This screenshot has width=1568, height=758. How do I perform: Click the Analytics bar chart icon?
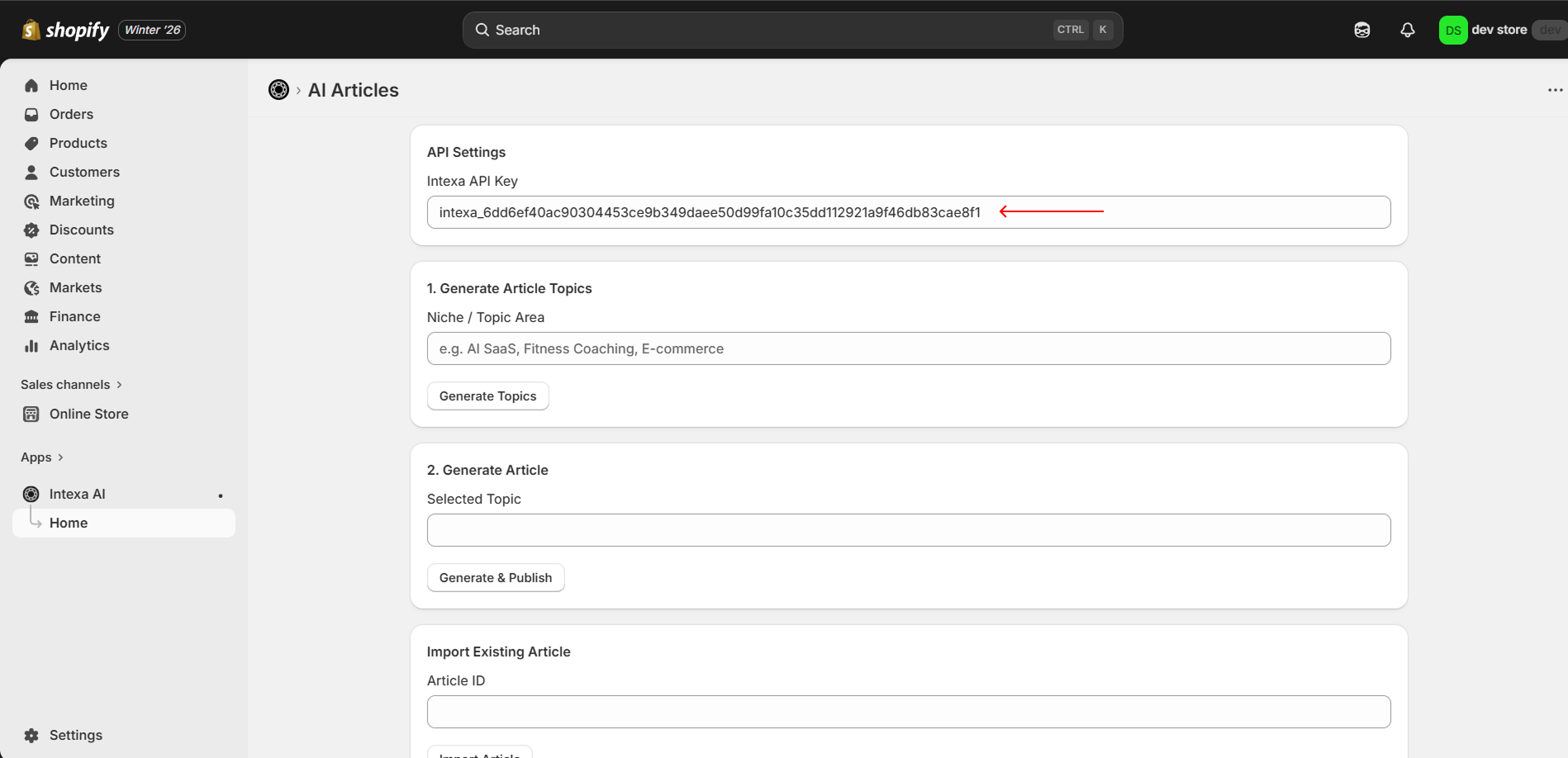[31, 346]
